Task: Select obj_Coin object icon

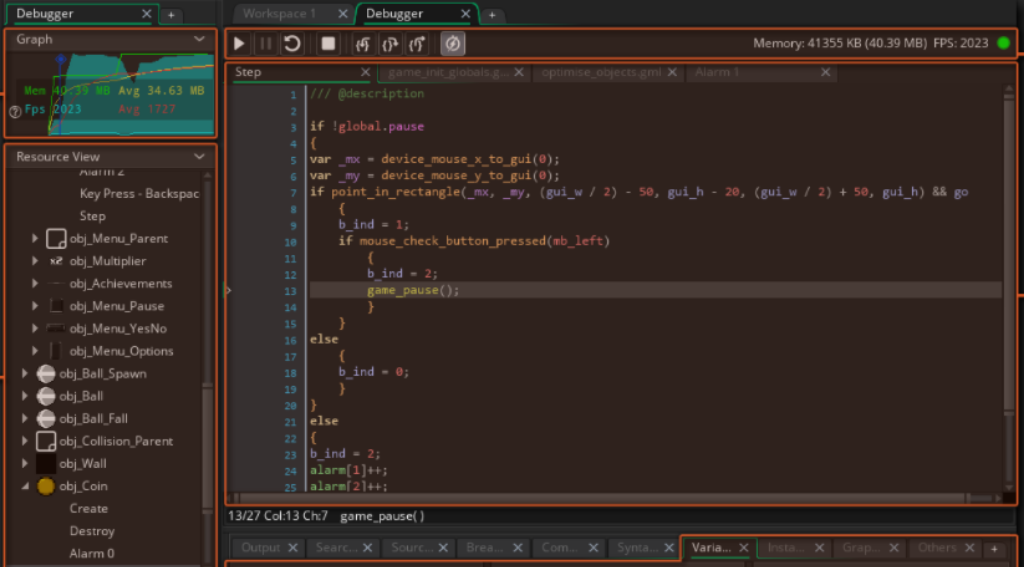Action: coord(46,486)
